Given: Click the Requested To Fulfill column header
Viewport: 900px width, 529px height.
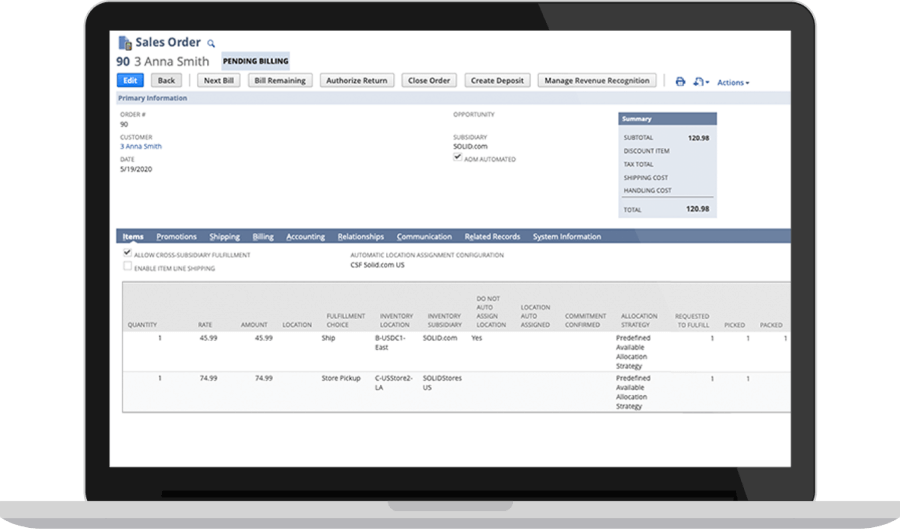Looking at the screenshot, I should (692, 320).
